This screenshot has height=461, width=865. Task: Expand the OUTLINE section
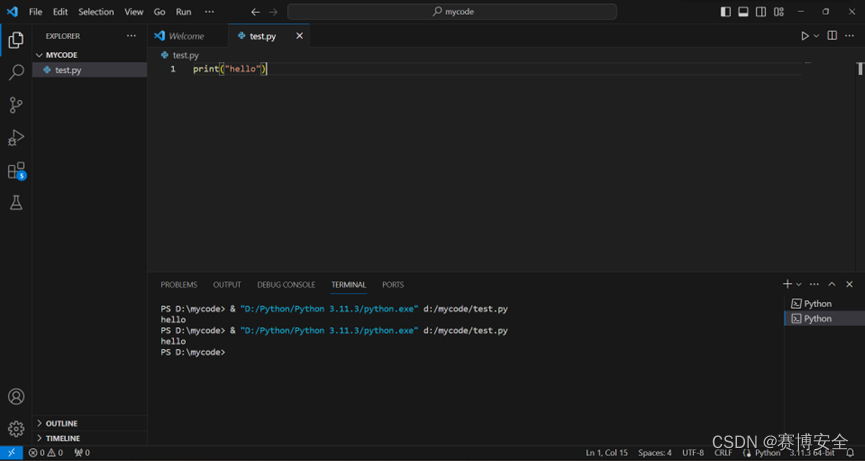(x=61, y=424)
